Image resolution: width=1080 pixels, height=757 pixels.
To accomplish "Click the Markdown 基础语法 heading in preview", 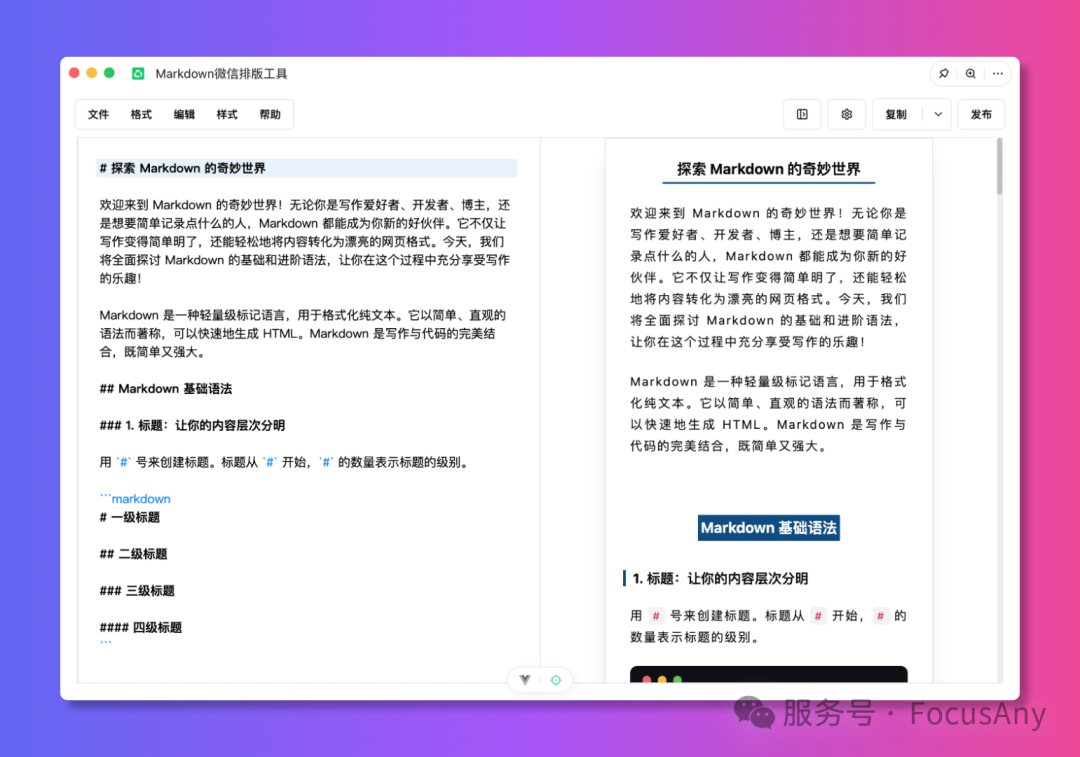I will pyautogui.click(x=768, y=528).
